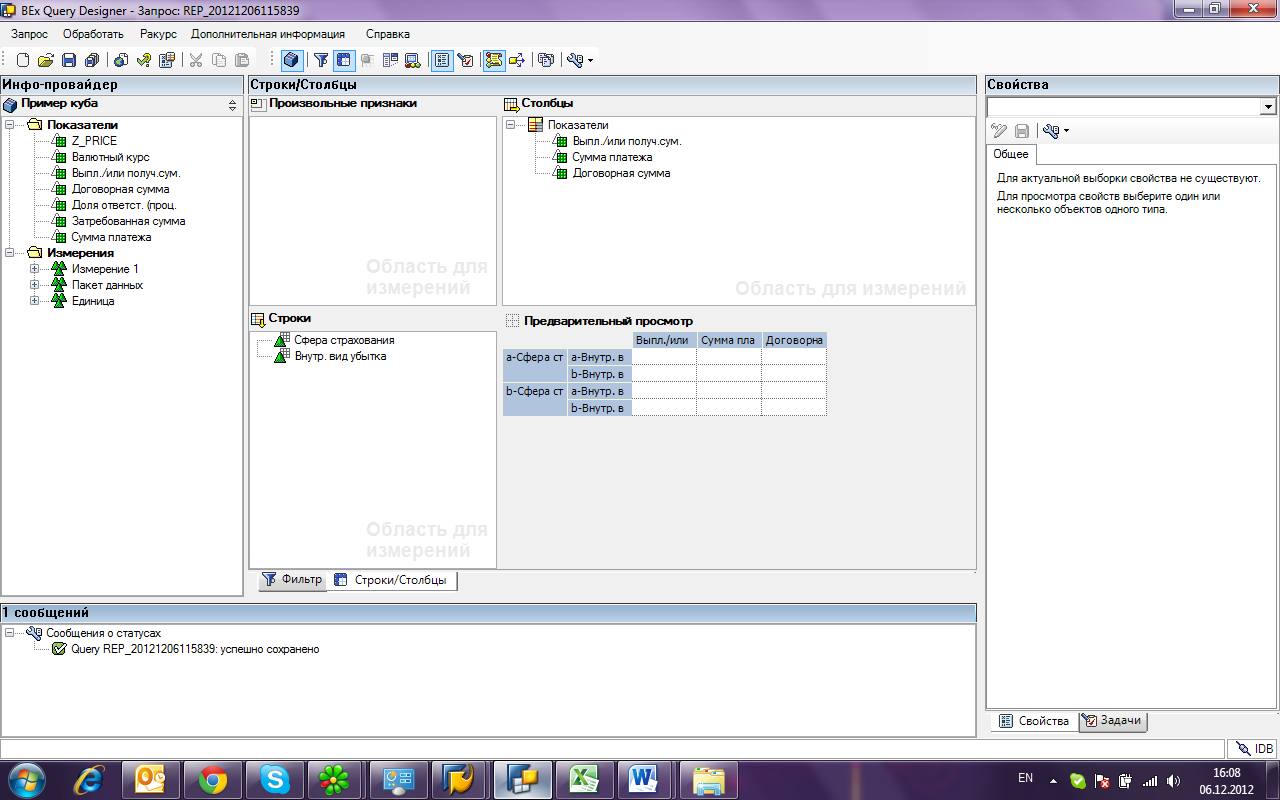Click the Cut scissors icon

tap(196, 60)
